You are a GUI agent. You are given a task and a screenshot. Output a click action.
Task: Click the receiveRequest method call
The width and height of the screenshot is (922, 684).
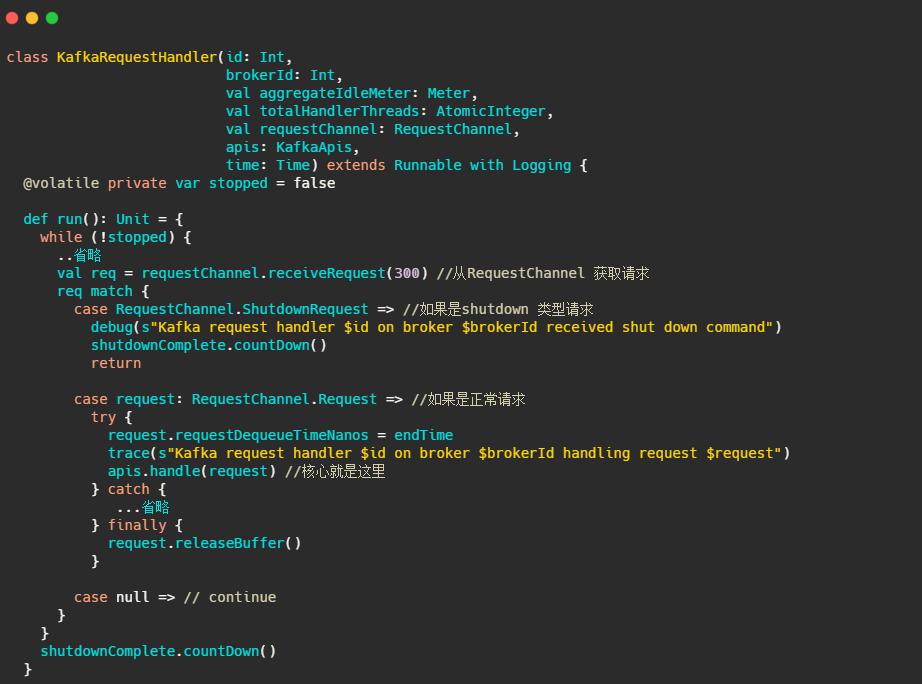tap(326, 273)
